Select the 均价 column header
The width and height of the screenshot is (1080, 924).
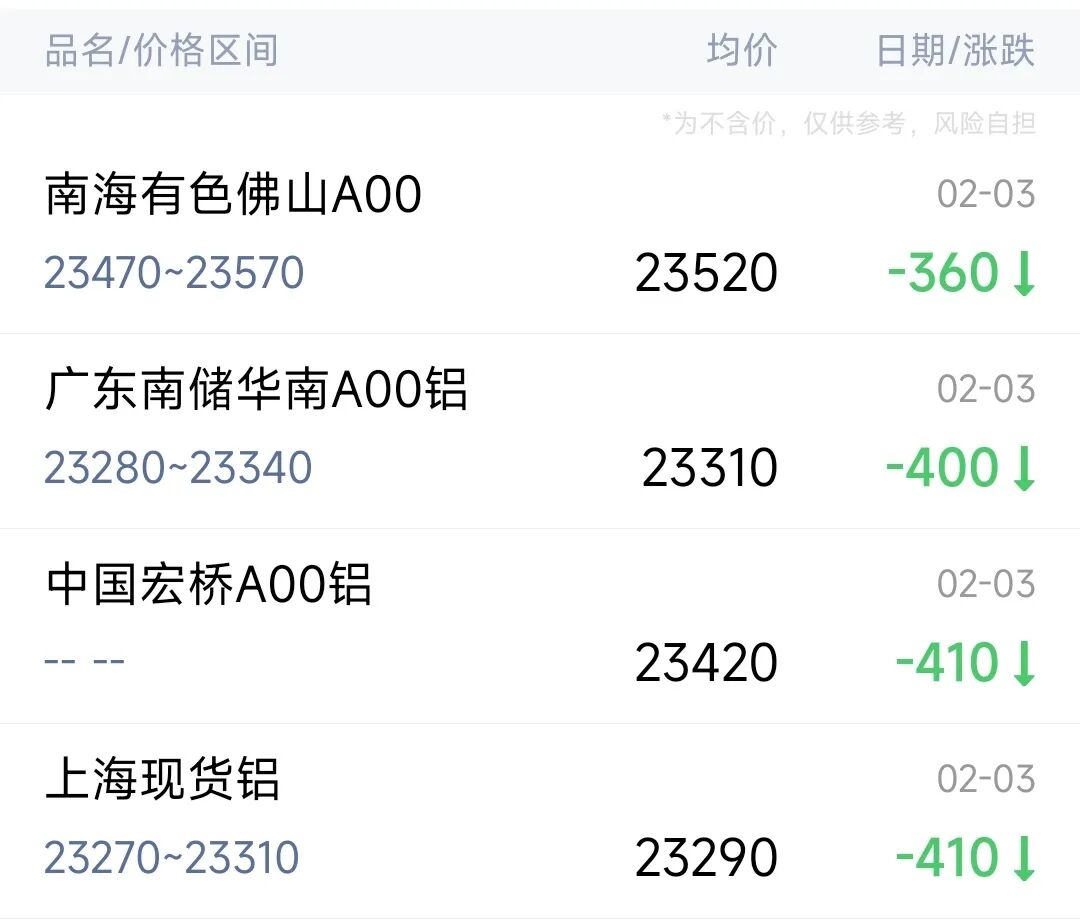[x=741, y=51]
